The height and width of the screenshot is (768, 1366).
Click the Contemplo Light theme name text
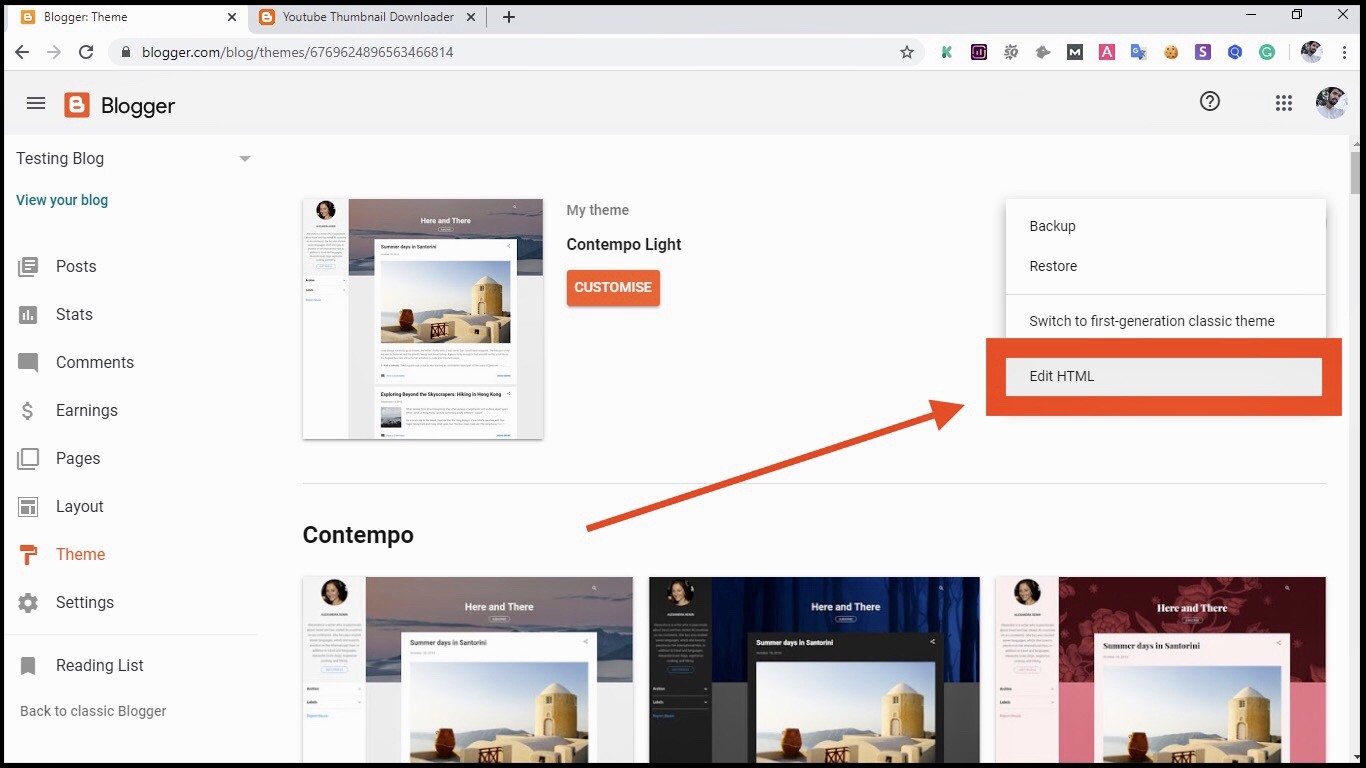click(x=624, y=244)
